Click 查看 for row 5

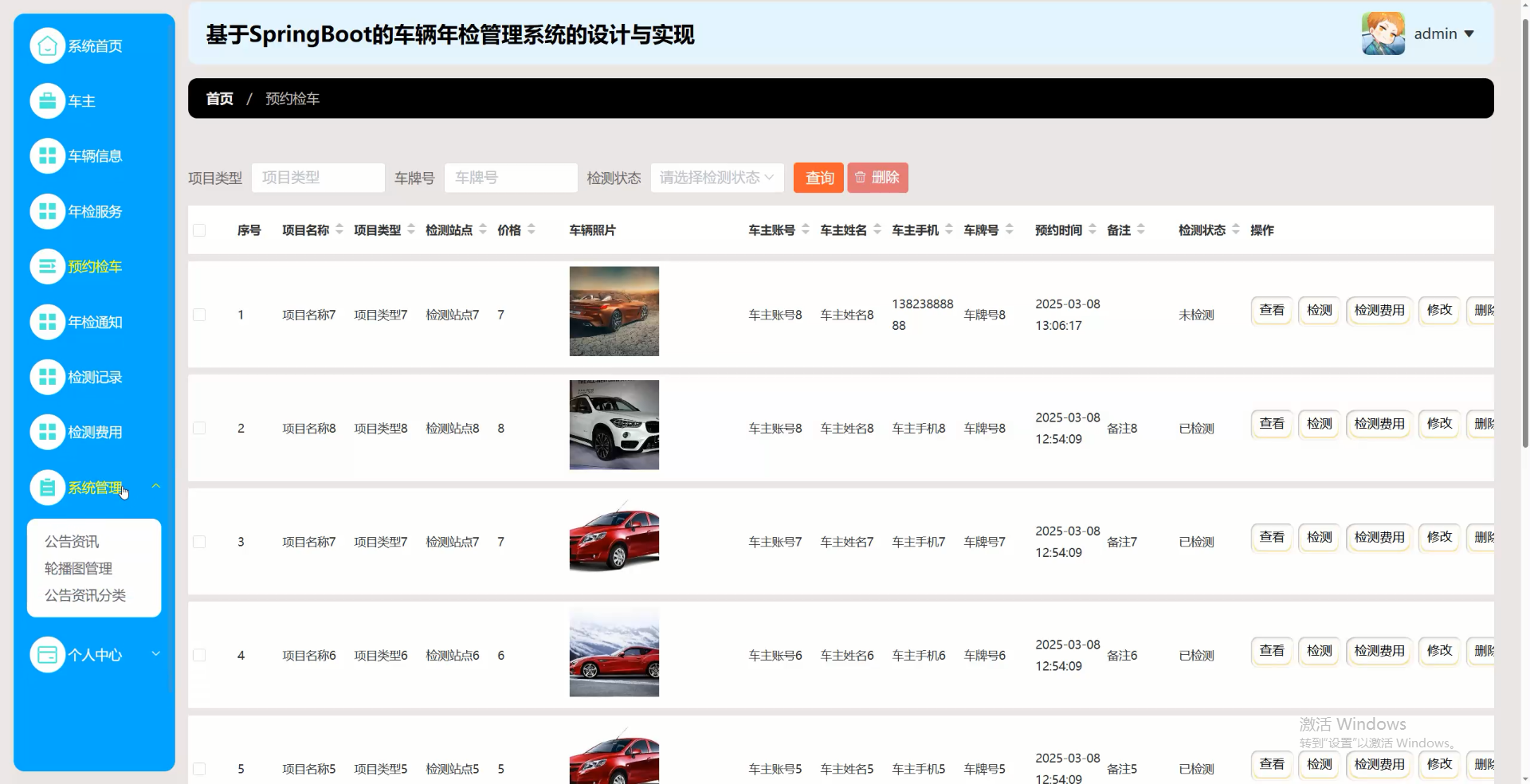click(x=1271, y=764)
